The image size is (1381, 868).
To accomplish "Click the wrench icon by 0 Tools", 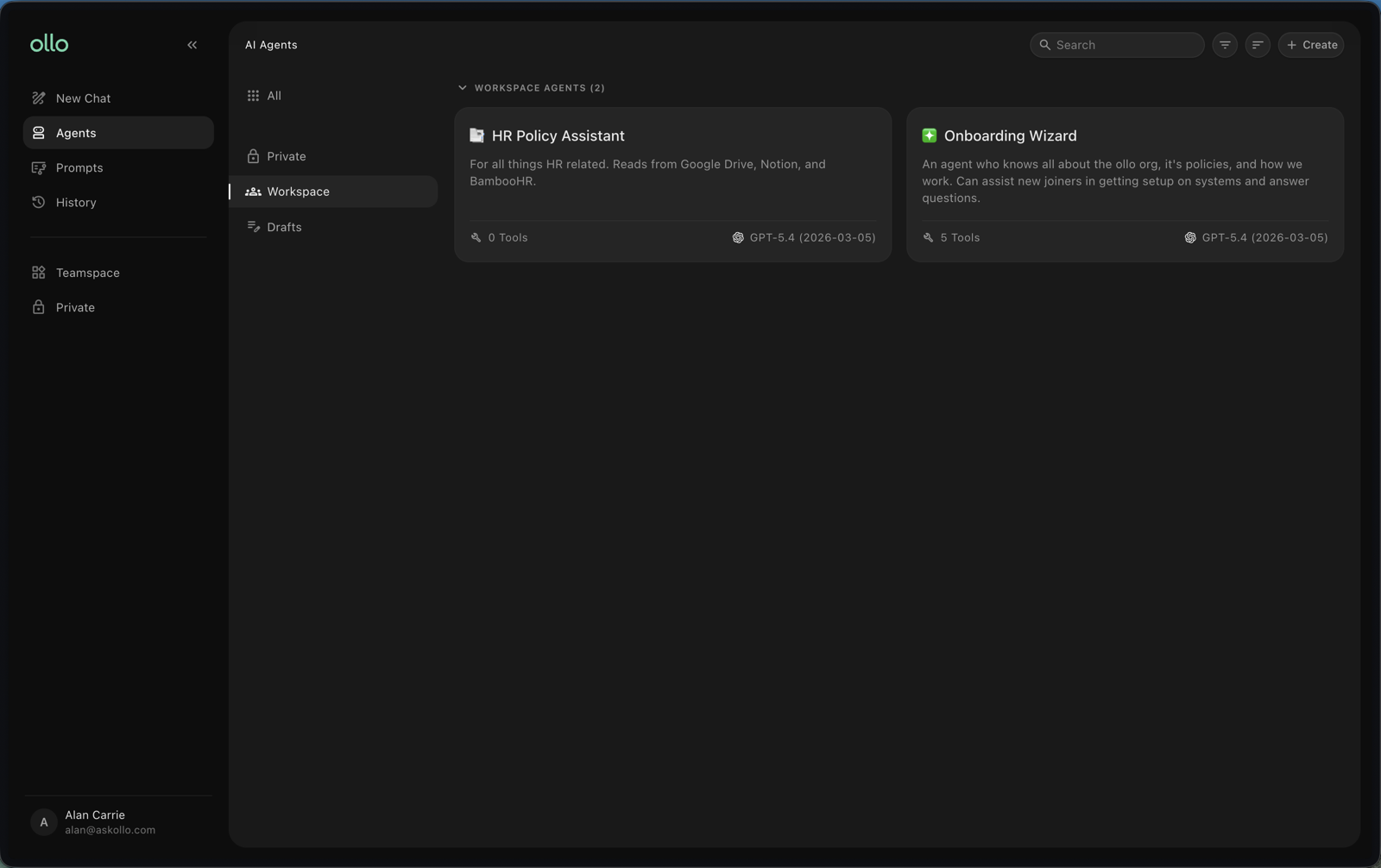I will click(x=476, y=237).
